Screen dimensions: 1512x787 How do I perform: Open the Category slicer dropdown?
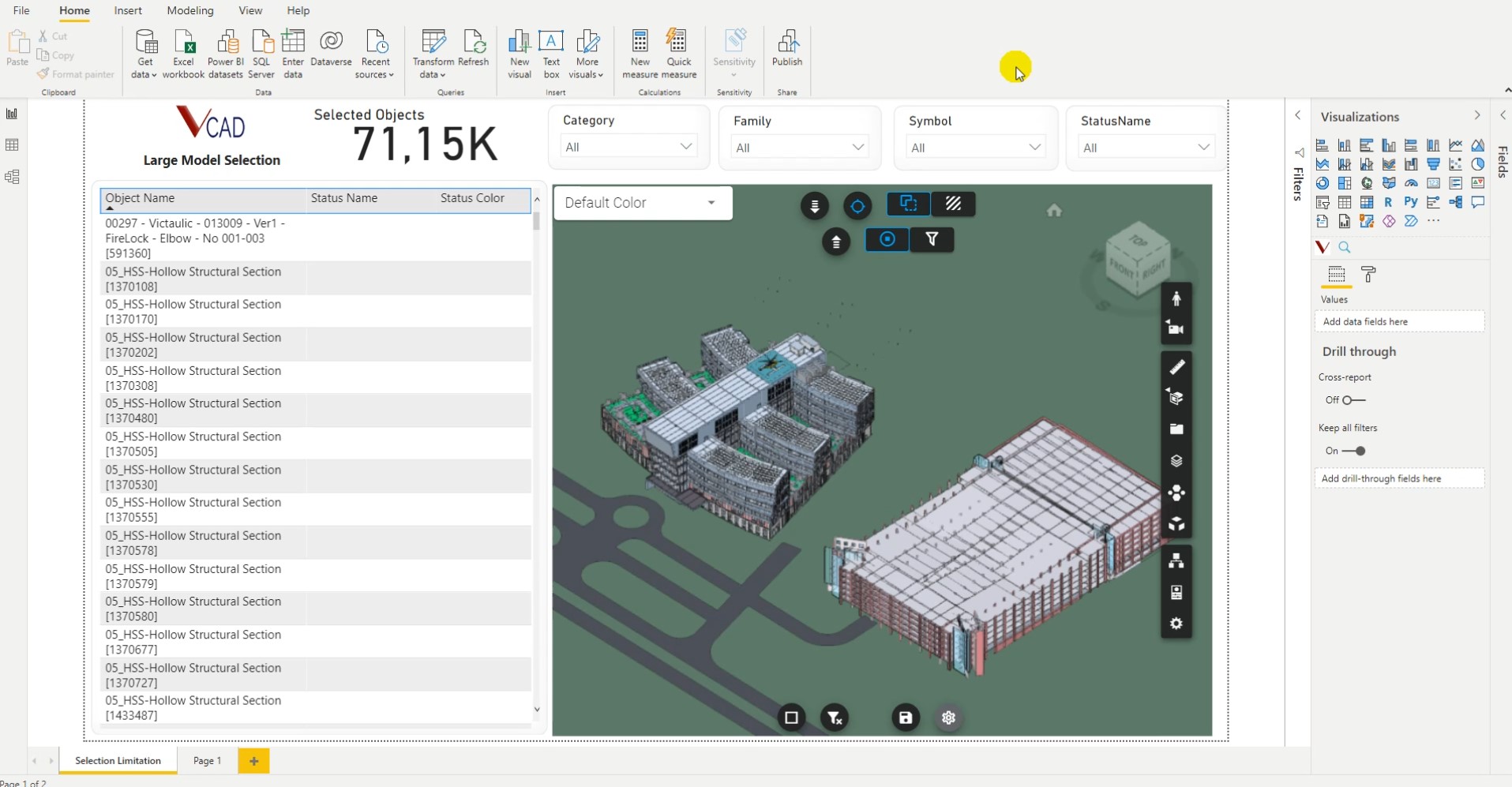(x=629, y=147)
